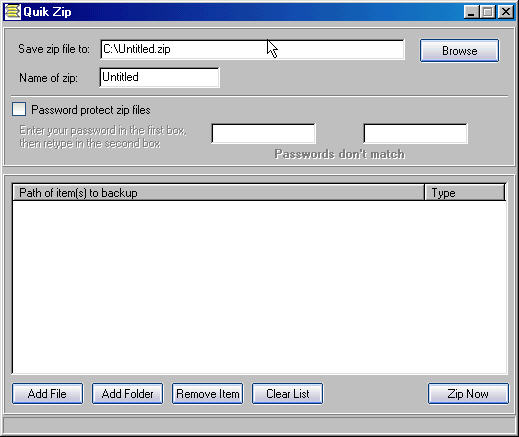Click the Password protect zip files label text

[91, 110]
